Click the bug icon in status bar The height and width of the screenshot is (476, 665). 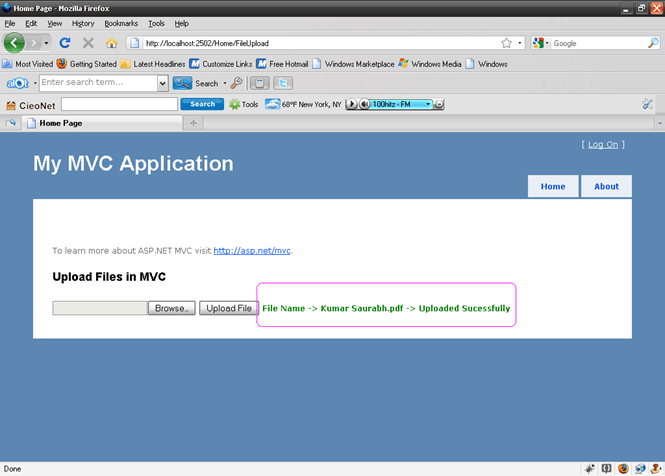tap(590, 468)
